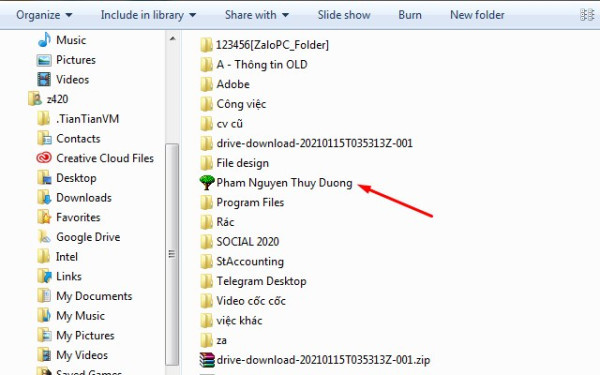
Task: Open the Downloads folder icon
Action: 44,197
